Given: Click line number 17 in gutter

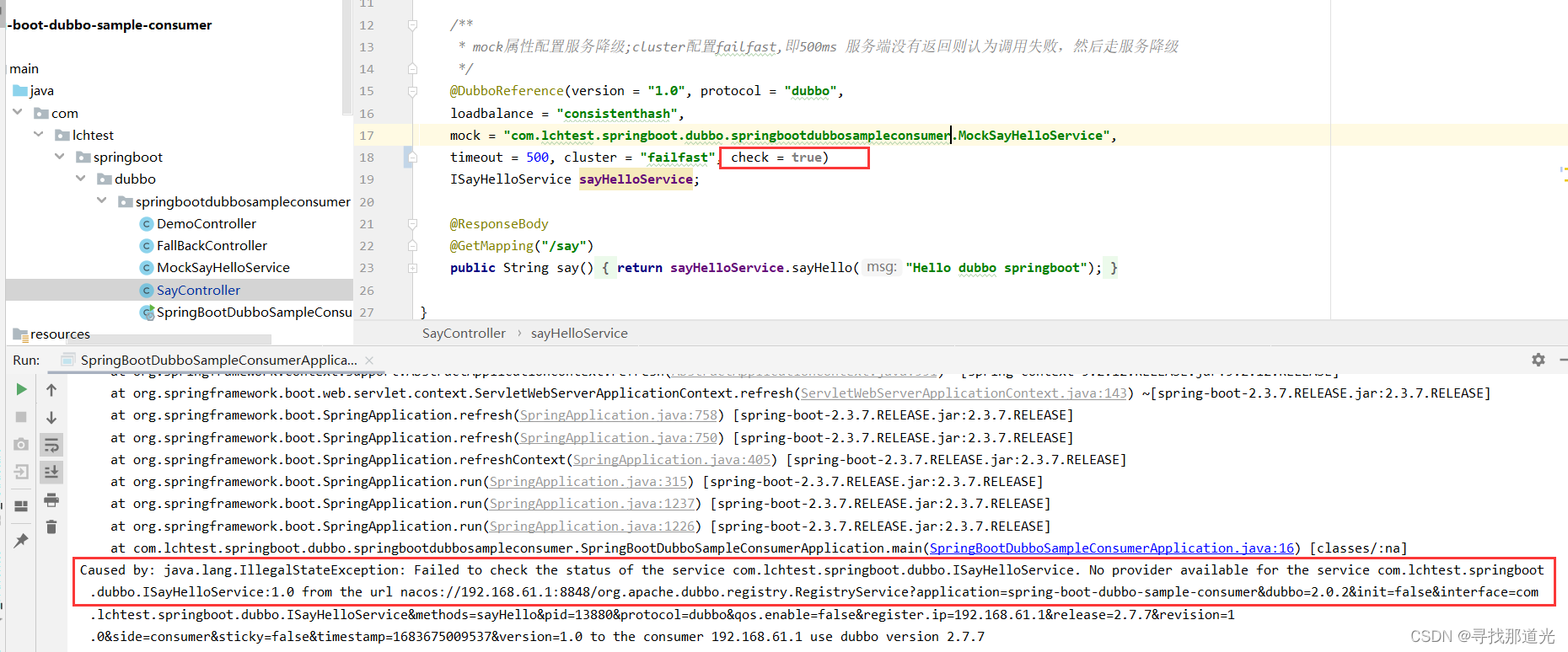Looking at the screenshot, I should (367, 136).
